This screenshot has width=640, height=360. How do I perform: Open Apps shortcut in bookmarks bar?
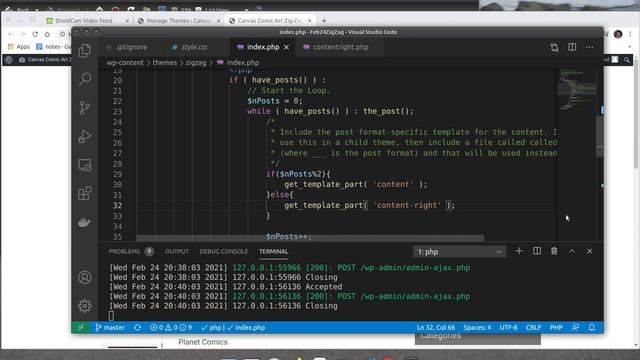19,47
